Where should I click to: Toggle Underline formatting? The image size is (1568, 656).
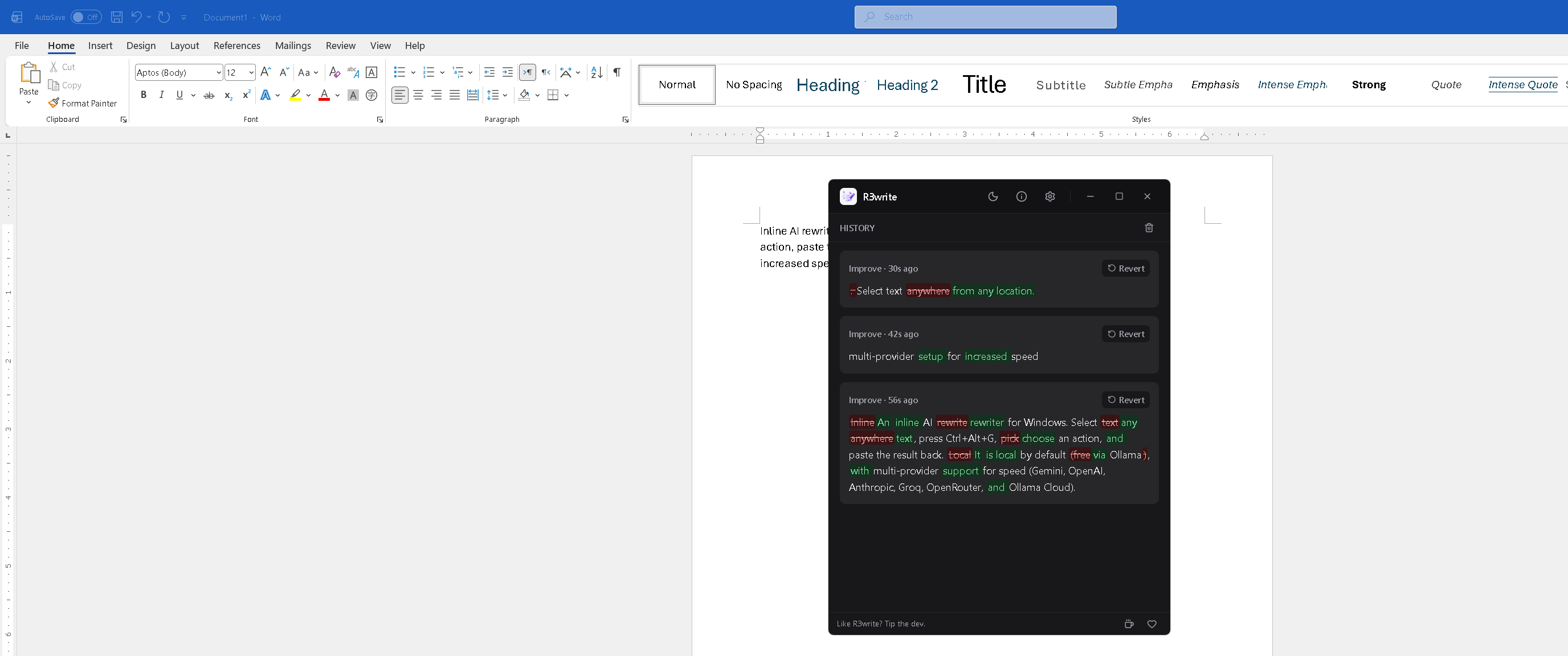(x=179, y=96)
